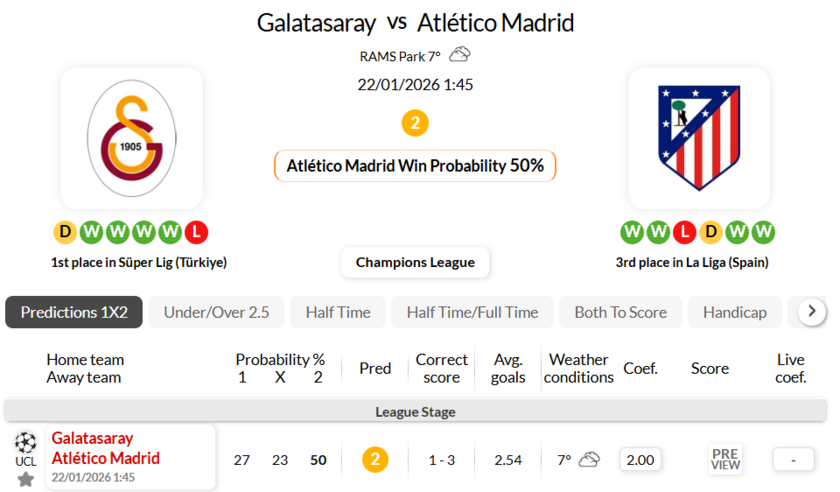
Task: Select the Predictions 1X2 tab
Action: click(74, 312)
